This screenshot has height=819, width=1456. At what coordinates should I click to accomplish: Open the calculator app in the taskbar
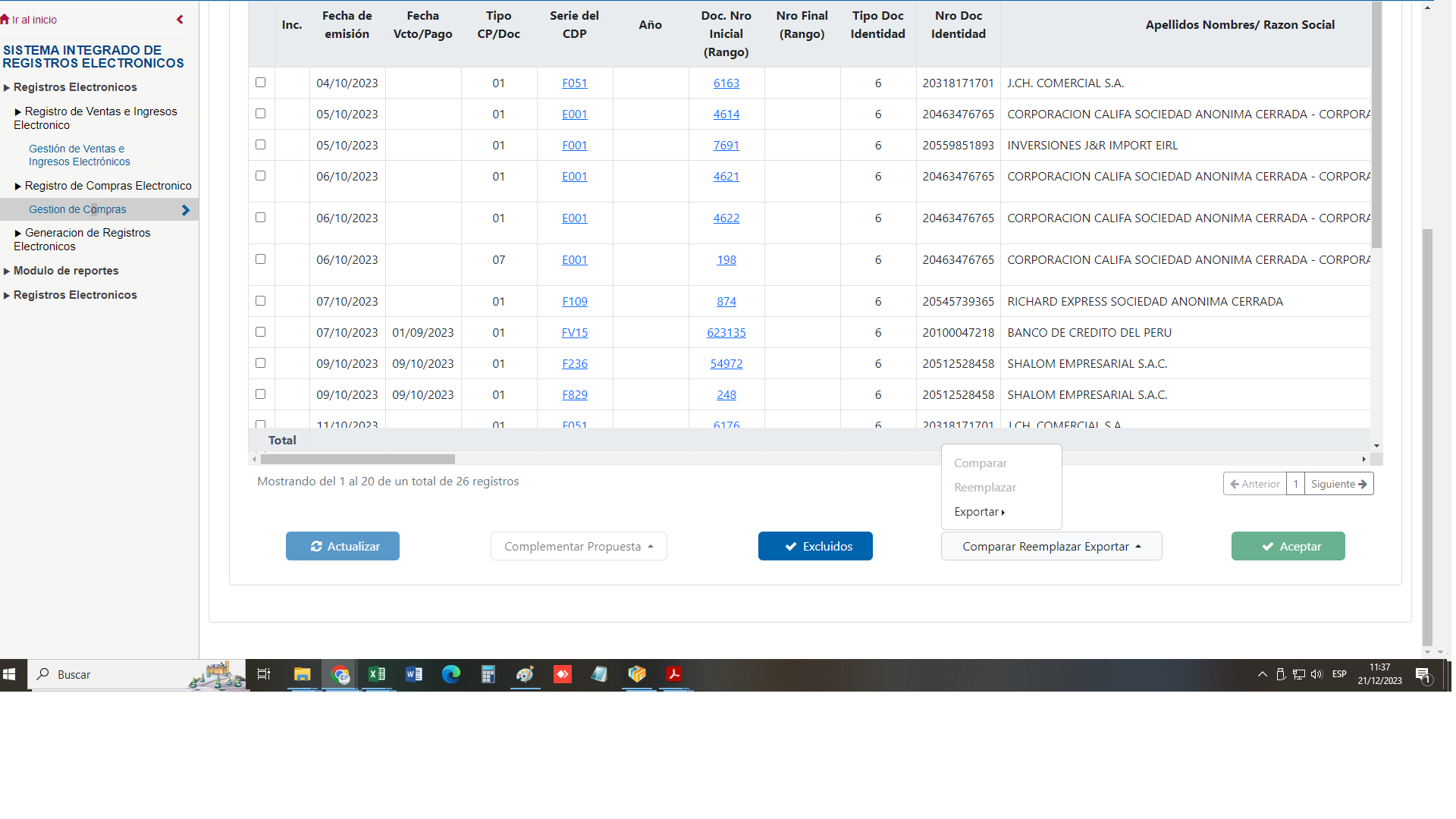[488, 674]
